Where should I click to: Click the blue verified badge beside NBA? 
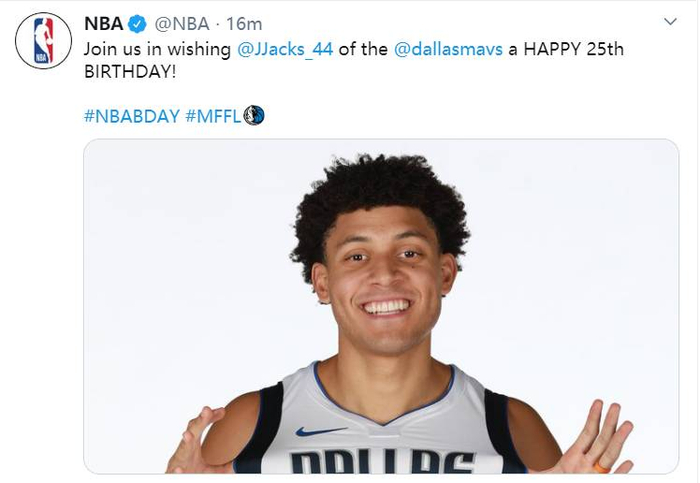(137, 24)
